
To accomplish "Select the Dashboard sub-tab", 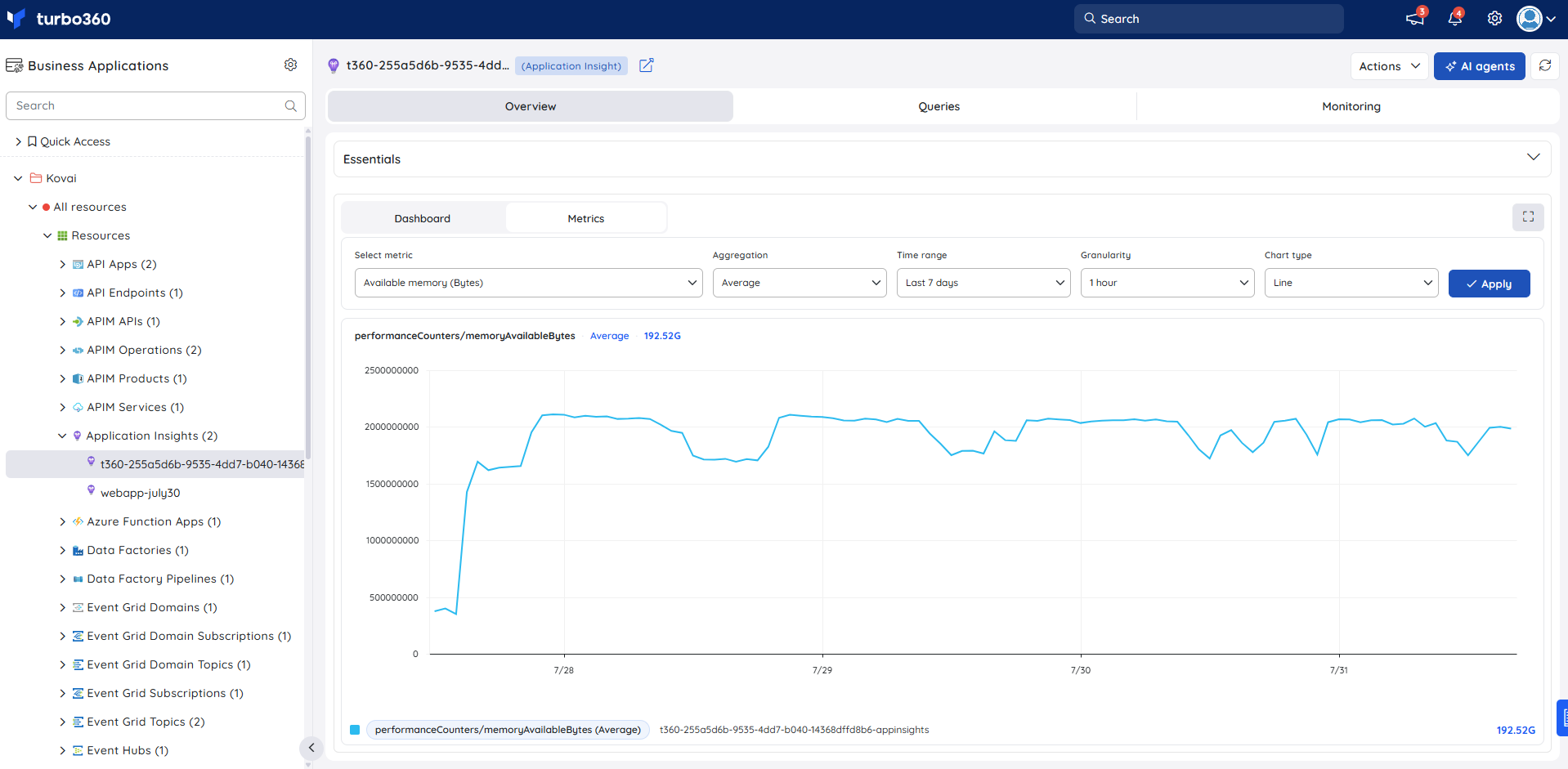I will coord(423,218).
